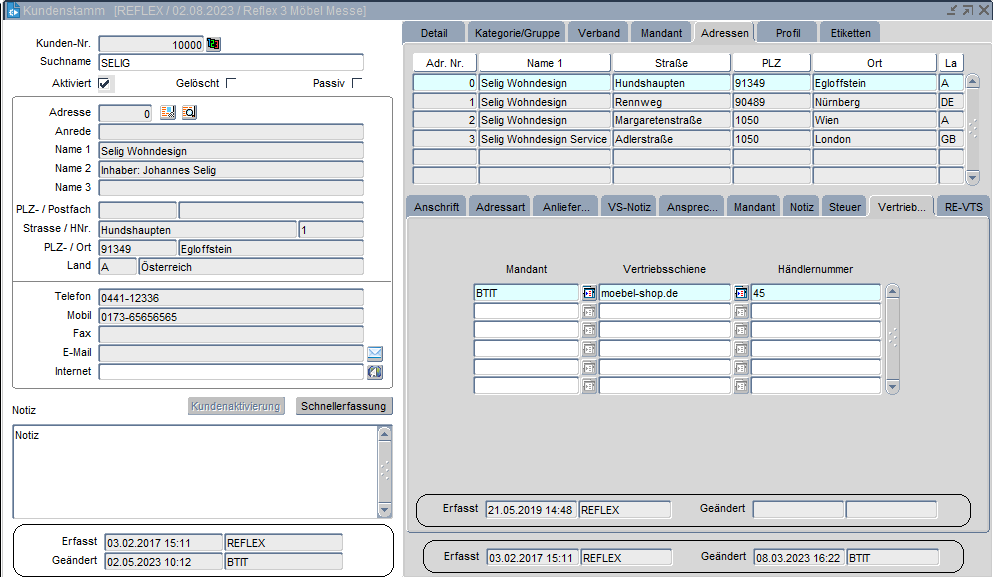Tick the Gelöscht checkbox
Screen dimensions: 993x577
point(231,83)
